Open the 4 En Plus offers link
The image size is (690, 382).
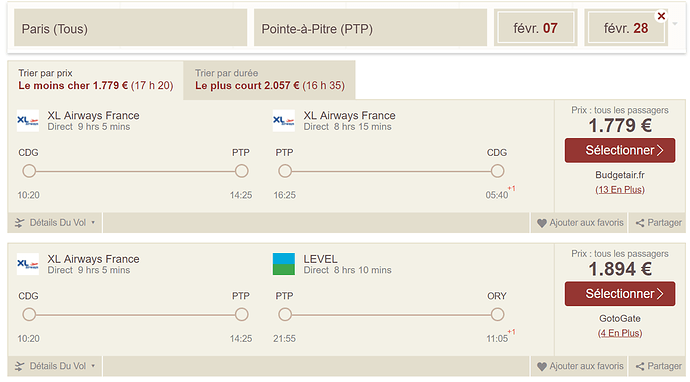coord(620,333)
